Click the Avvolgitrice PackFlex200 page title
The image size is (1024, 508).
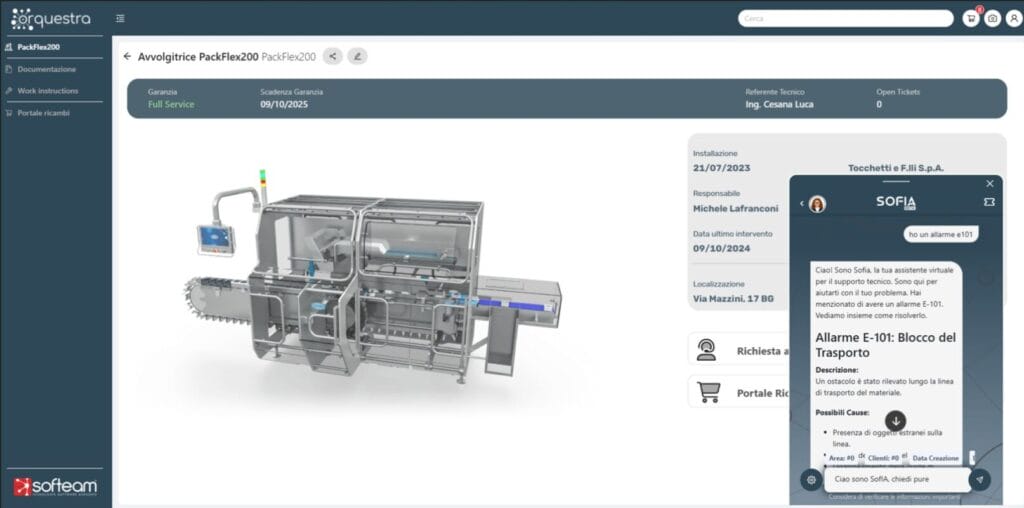tap(198, 57)
